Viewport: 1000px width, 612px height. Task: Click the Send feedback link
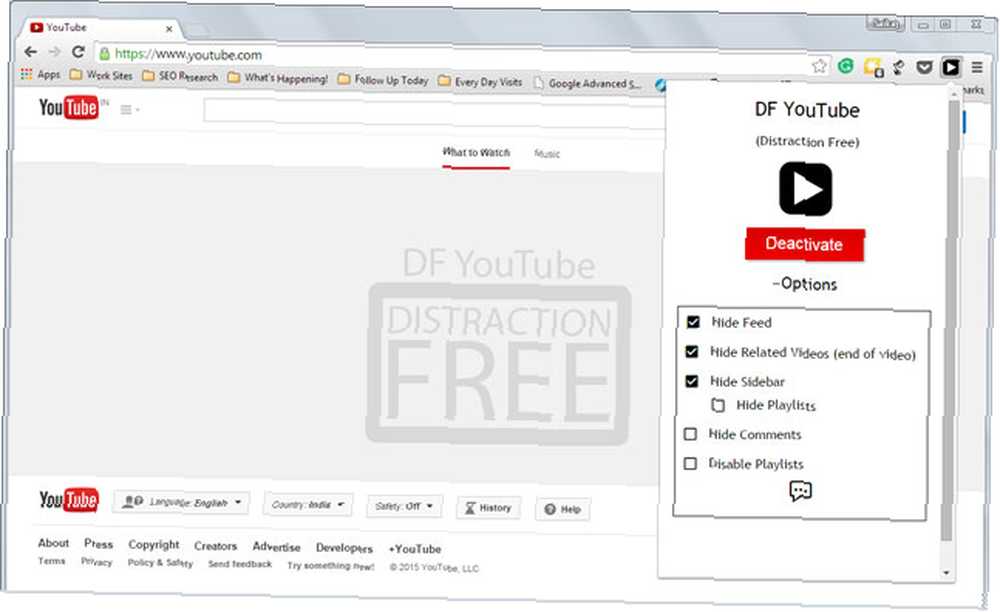240,564
